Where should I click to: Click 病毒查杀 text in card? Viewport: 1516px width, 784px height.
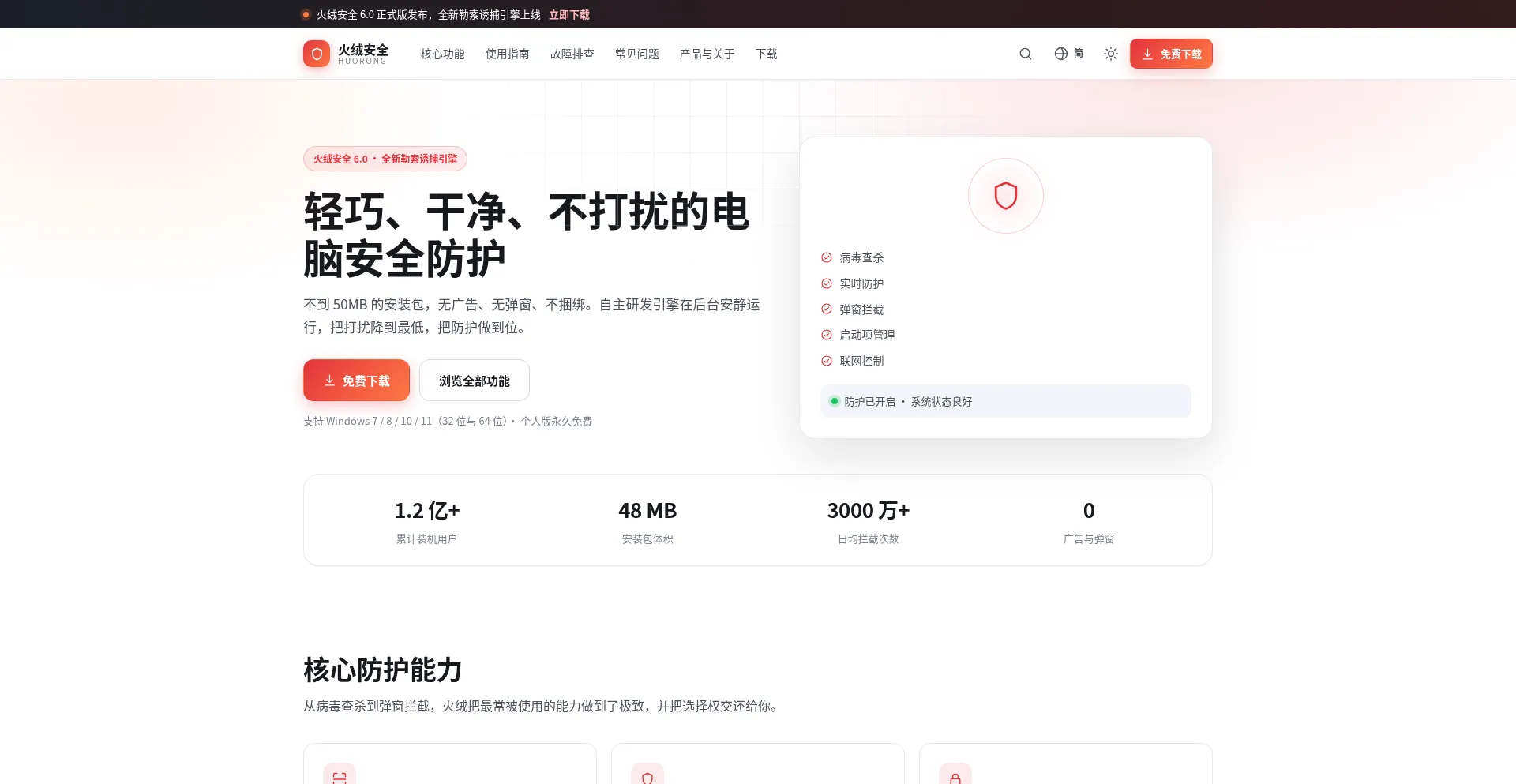(x=861, y=257)
